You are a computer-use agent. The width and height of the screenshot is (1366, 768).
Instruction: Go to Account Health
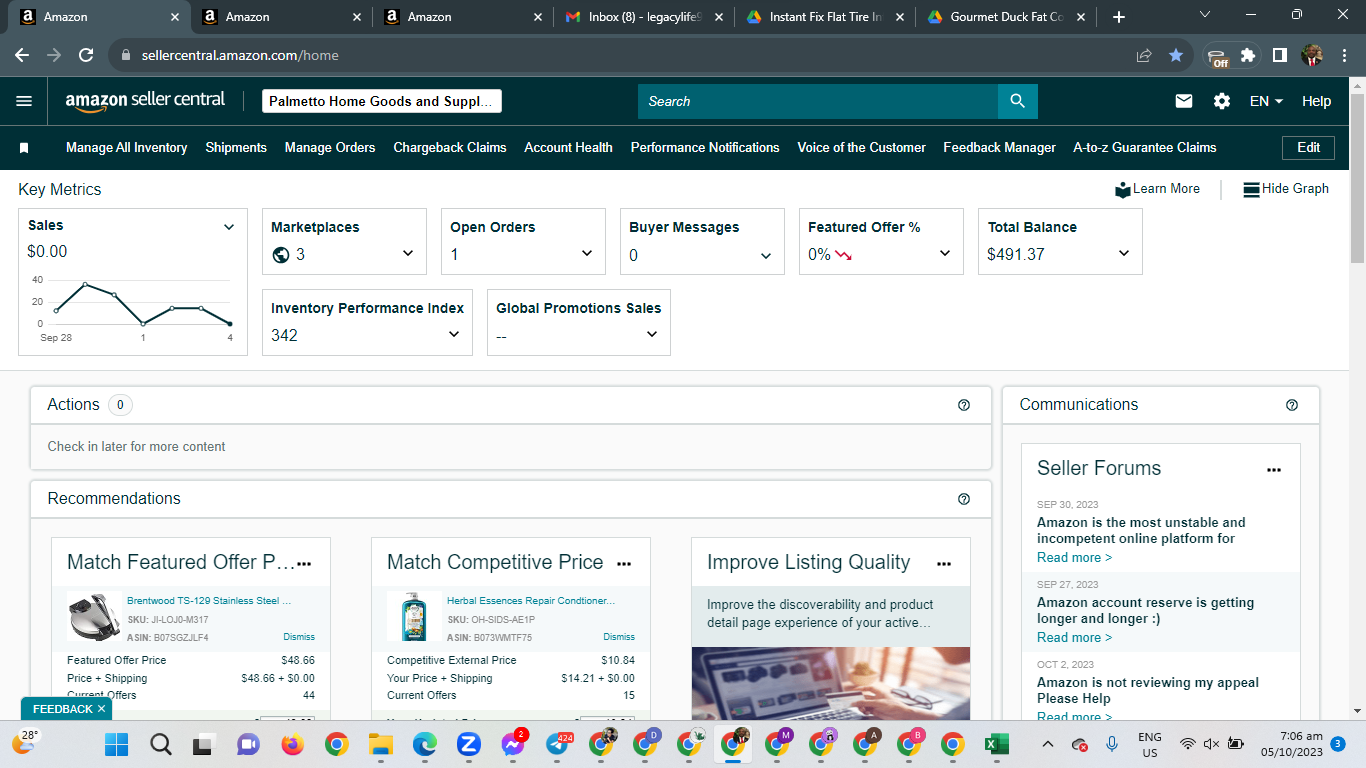click(569, 148)
